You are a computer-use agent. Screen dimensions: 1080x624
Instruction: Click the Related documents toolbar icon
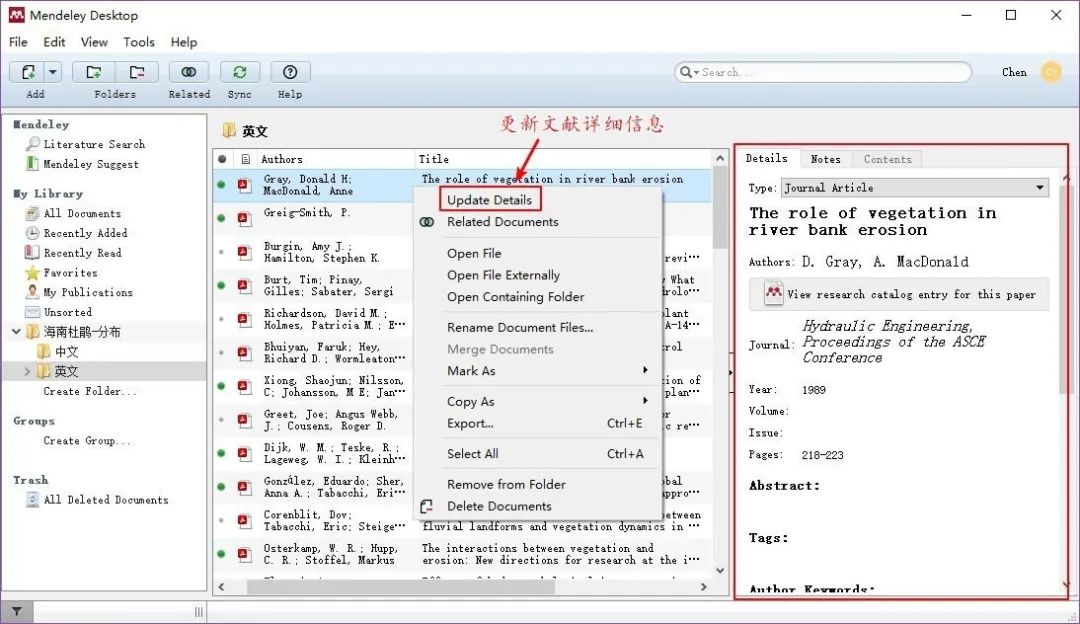[189, 72]
